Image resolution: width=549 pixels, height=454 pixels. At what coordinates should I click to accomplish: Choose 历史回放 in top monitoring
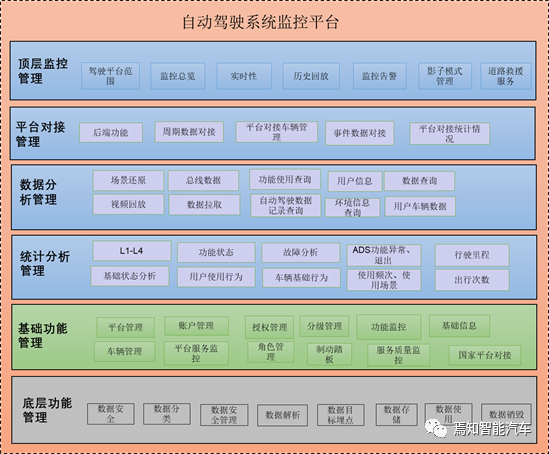[x=311, y=76]
